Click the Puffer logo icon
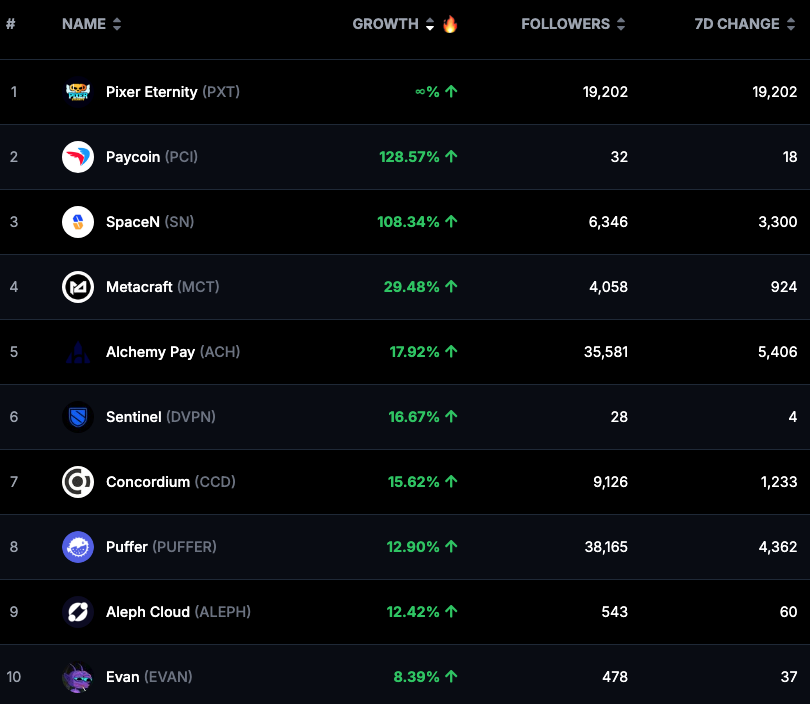Viewport: 810px width, 704px height. 78,547
